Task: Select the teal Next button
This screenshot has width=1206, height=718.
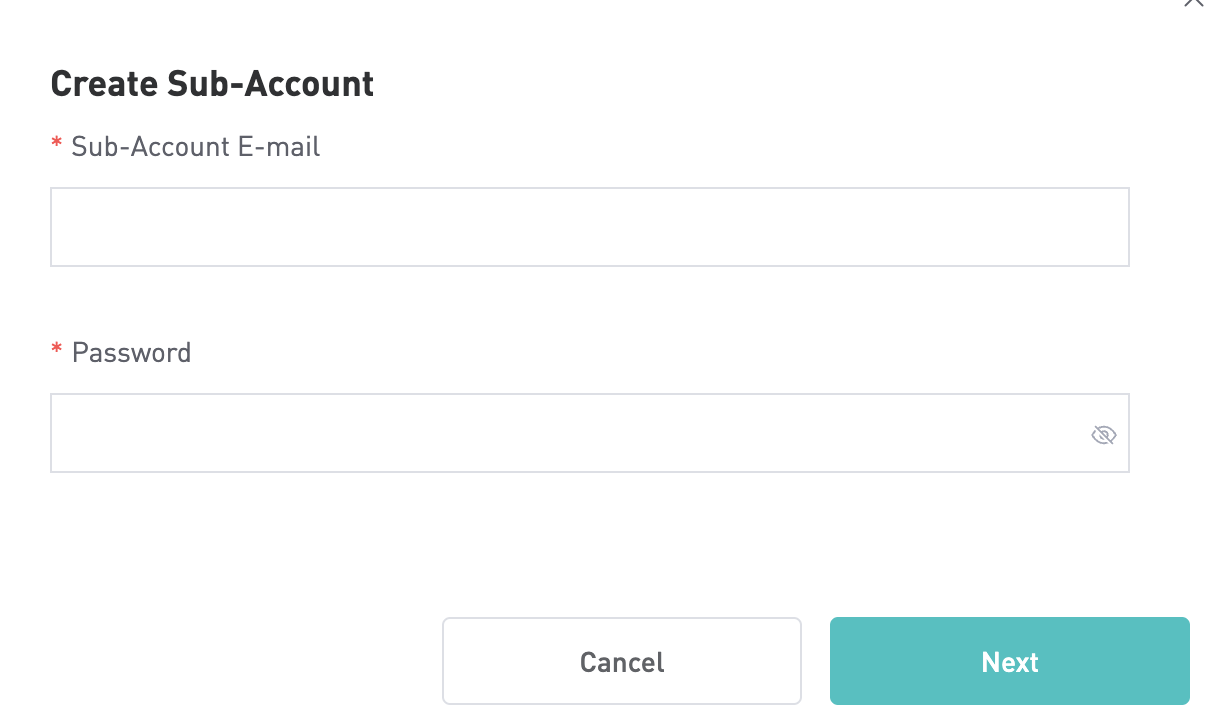Action: (1010, 661)
